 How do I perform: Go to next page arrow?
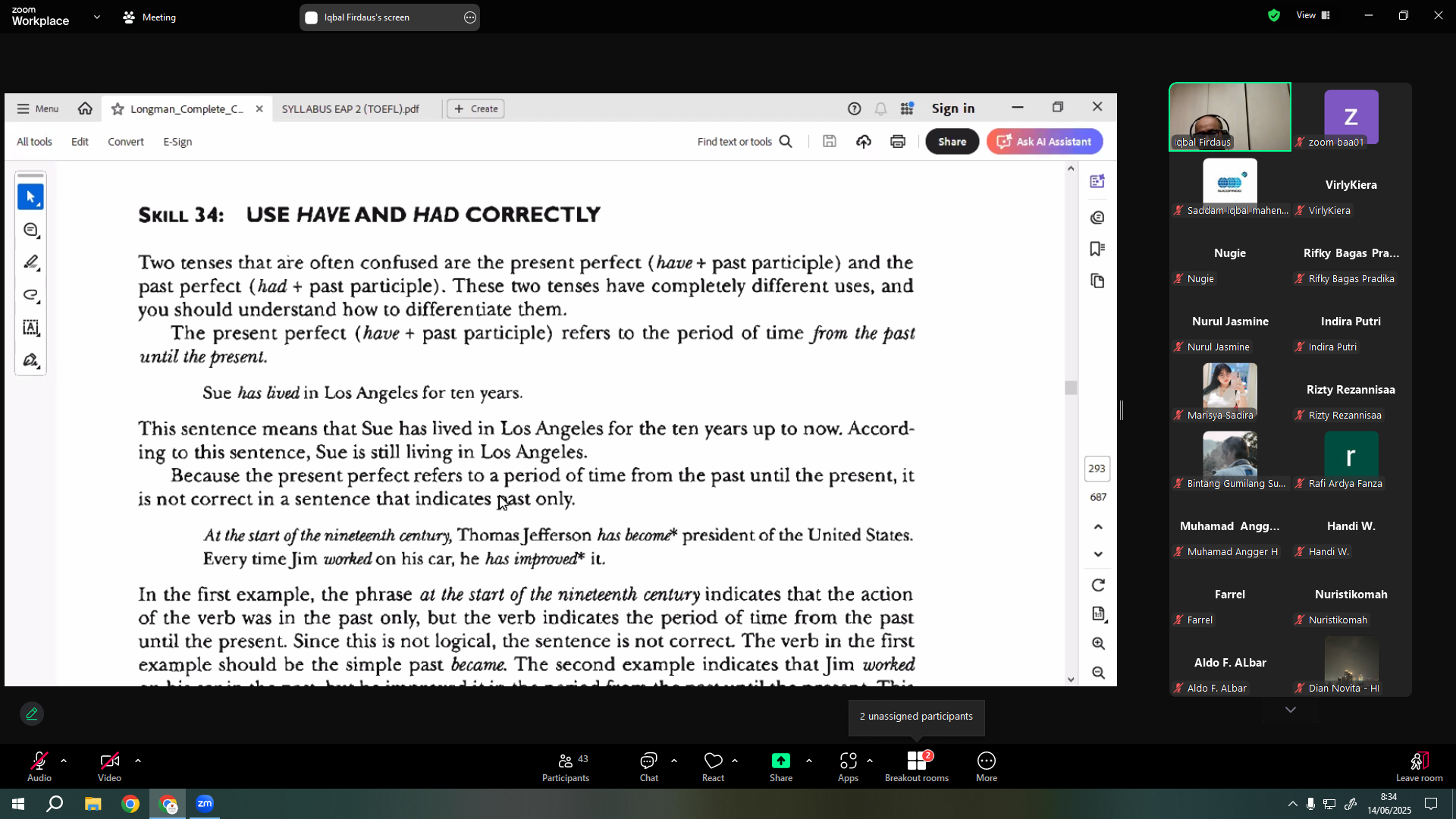coord(1098,554)
